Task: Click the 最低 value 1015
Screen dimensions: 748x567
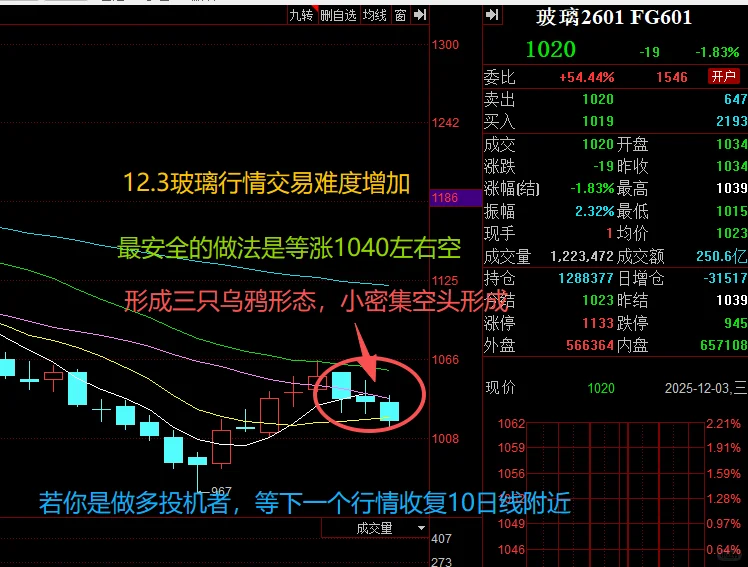Action: (732, 211)
